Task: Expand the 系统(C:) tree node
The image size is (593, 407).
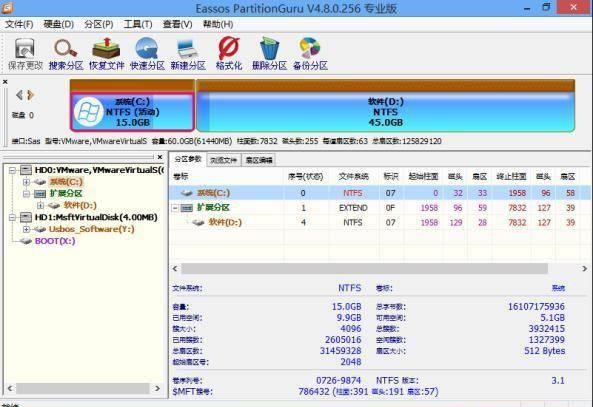Action: (26, 182)
